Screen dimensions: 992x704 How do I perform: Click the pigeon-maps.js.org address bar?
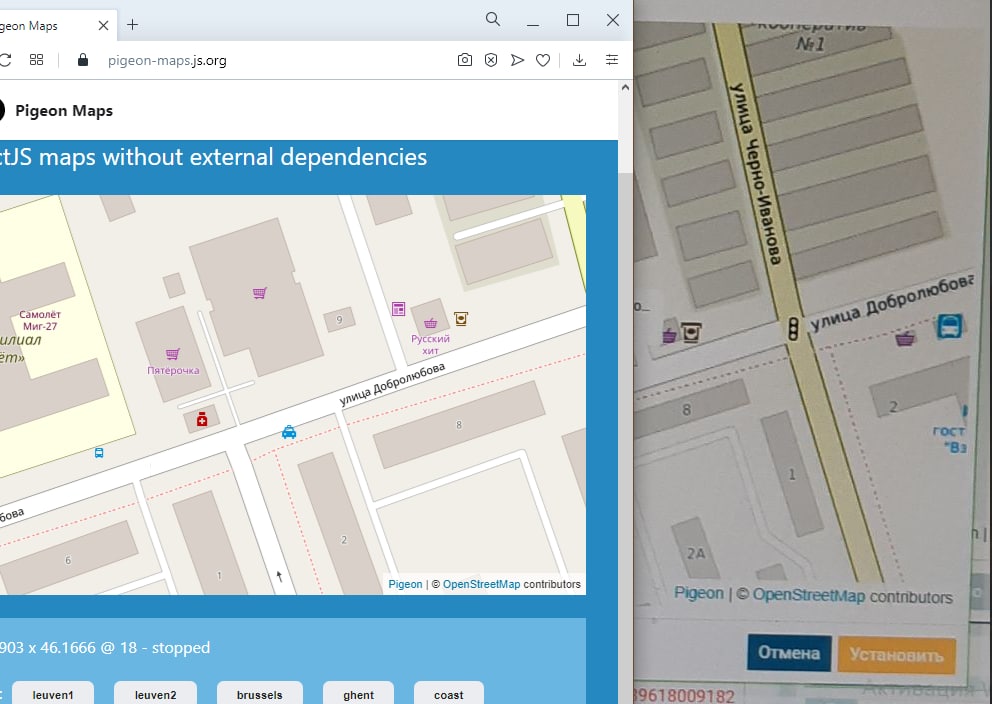coord(167,61)
